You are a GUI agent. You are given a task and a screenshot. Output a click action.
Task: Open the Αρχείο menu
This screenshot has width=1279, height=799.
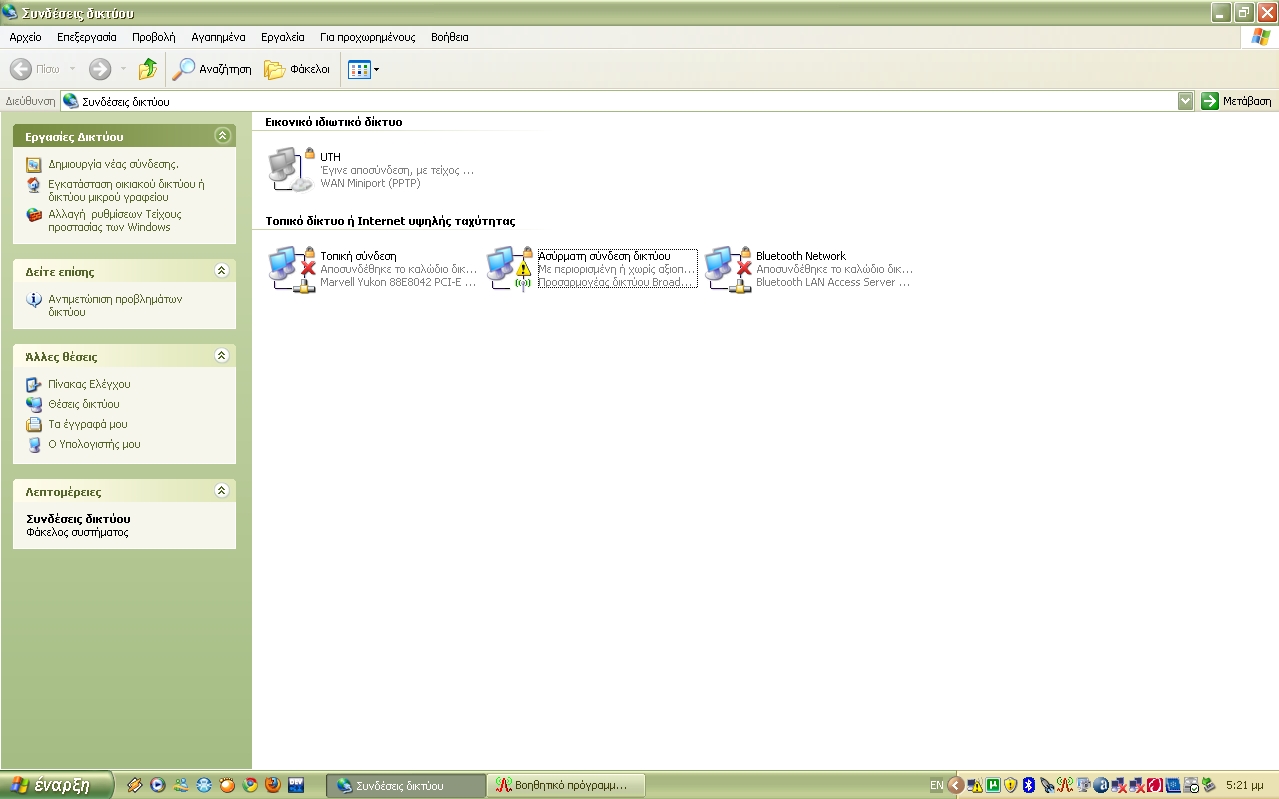(x=25, y=37)
